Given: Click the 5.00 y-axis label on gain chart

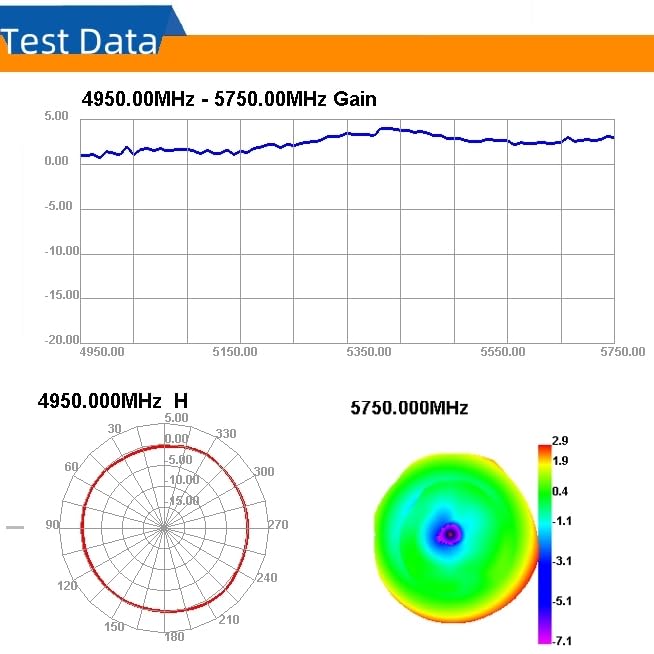Looking at the screenshot, I should point(56,116).
